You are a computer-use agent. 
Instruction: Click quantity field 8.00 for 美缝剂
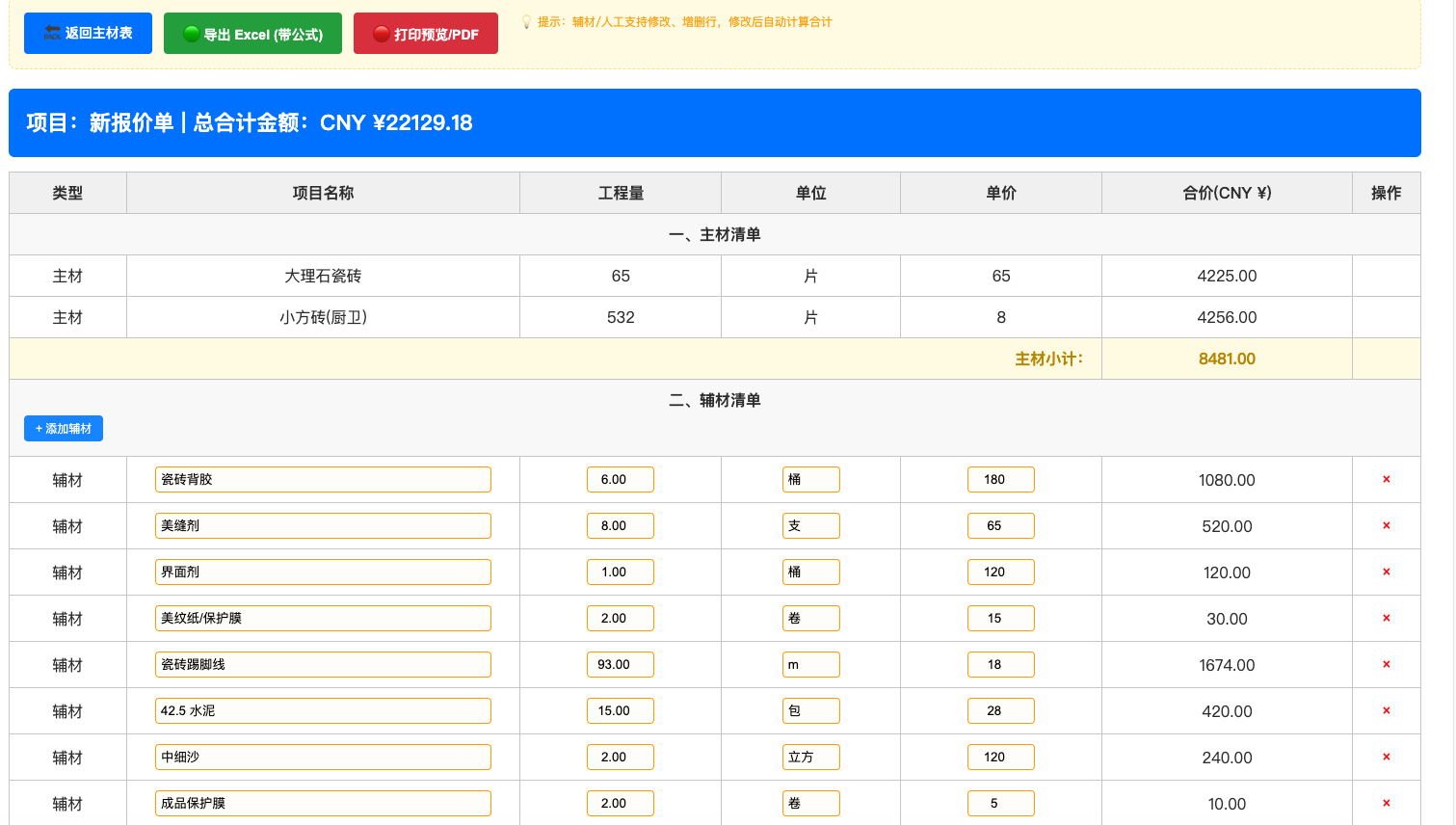[x=621, y=525]
